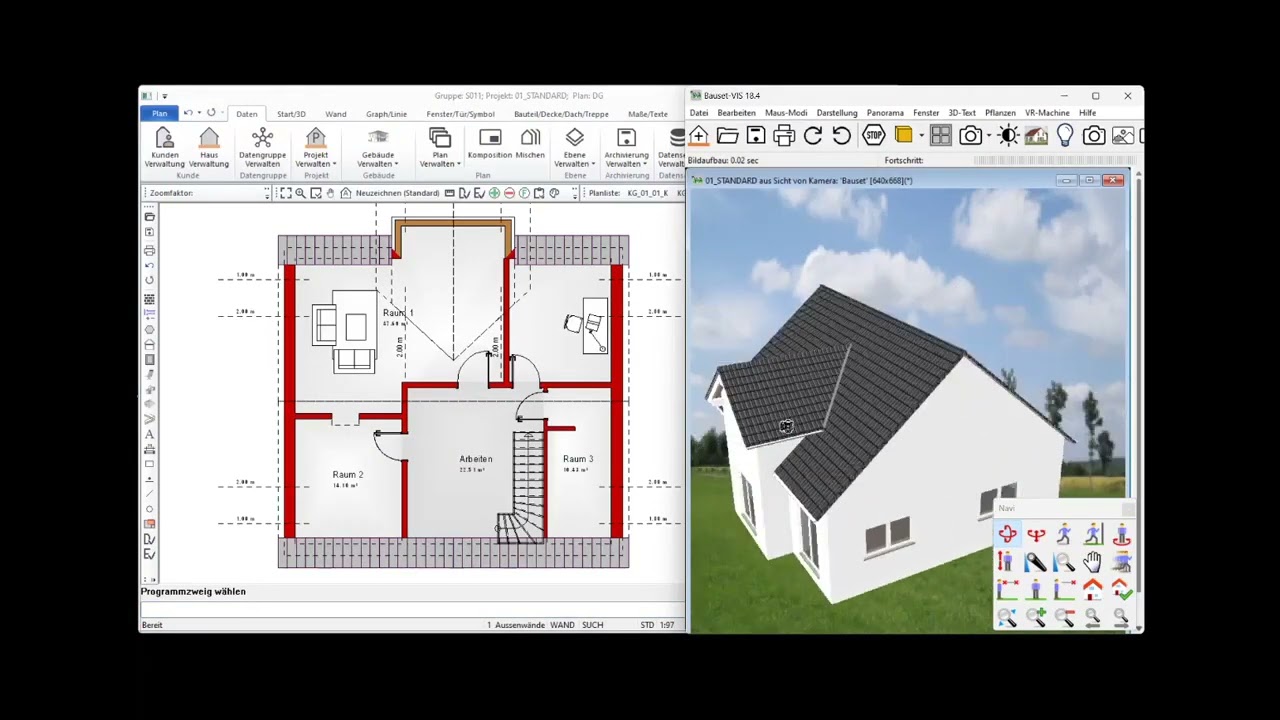Open Haus Verwaltung in the ribbon
This screenshot has width=1280, height=720.
pos(209,147)
